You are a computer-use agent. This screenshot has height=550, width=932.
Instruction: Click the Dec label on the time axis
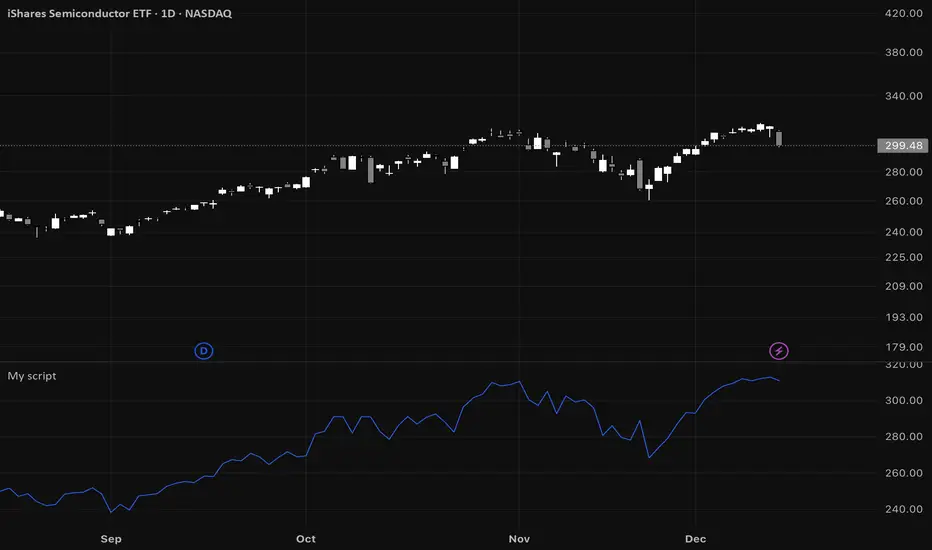(x=695, y=539)
